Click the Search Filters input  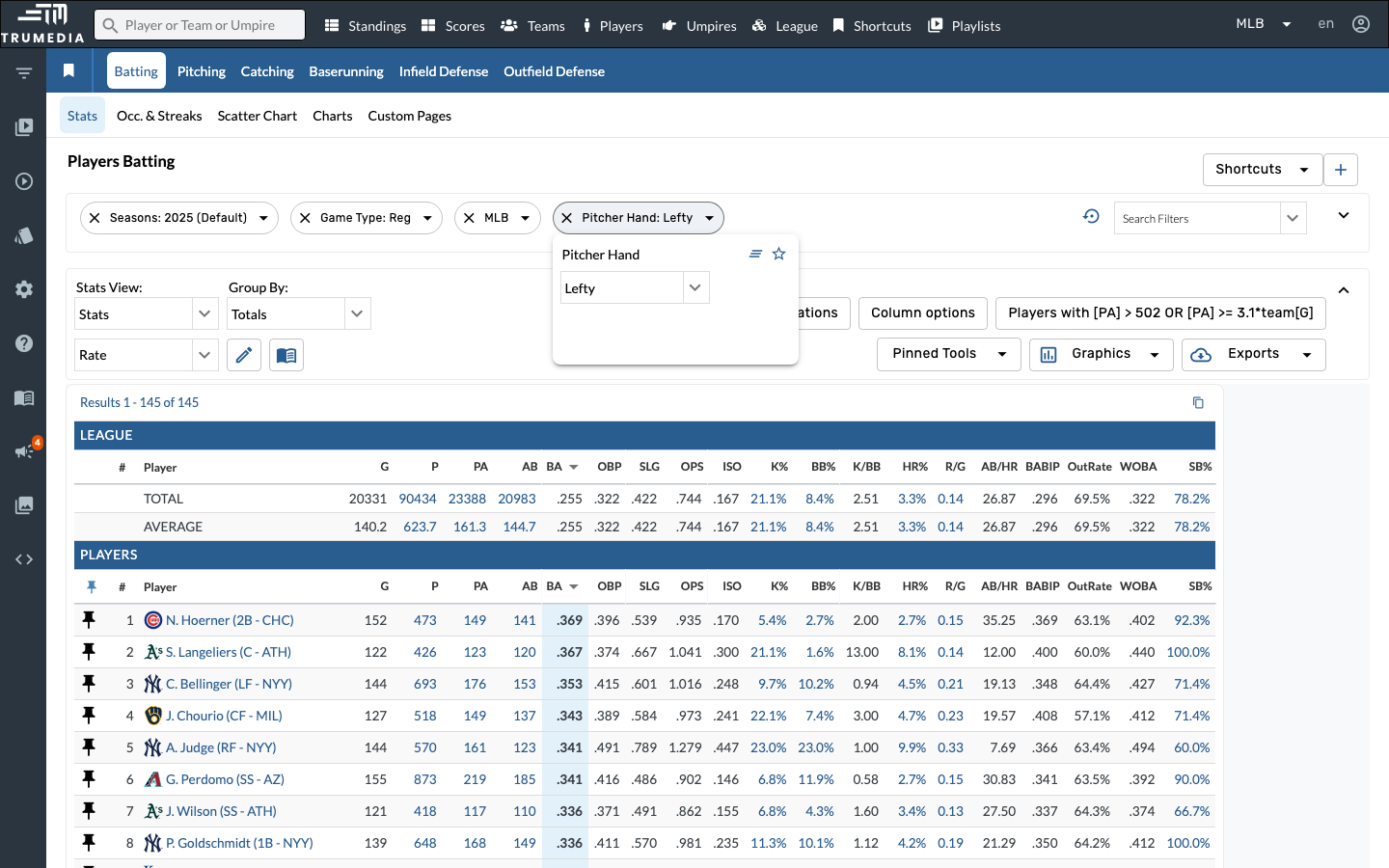tap(1197, 218)
